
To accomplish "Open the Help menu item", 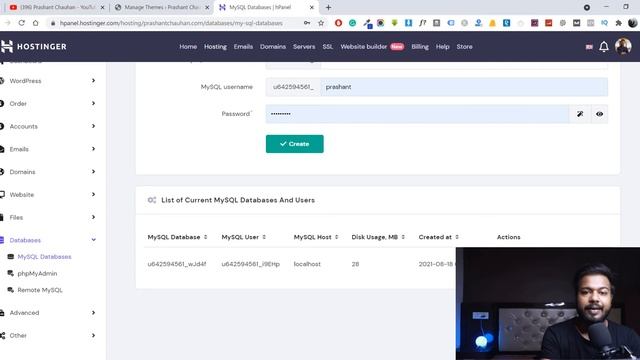I will coord(442,47).
